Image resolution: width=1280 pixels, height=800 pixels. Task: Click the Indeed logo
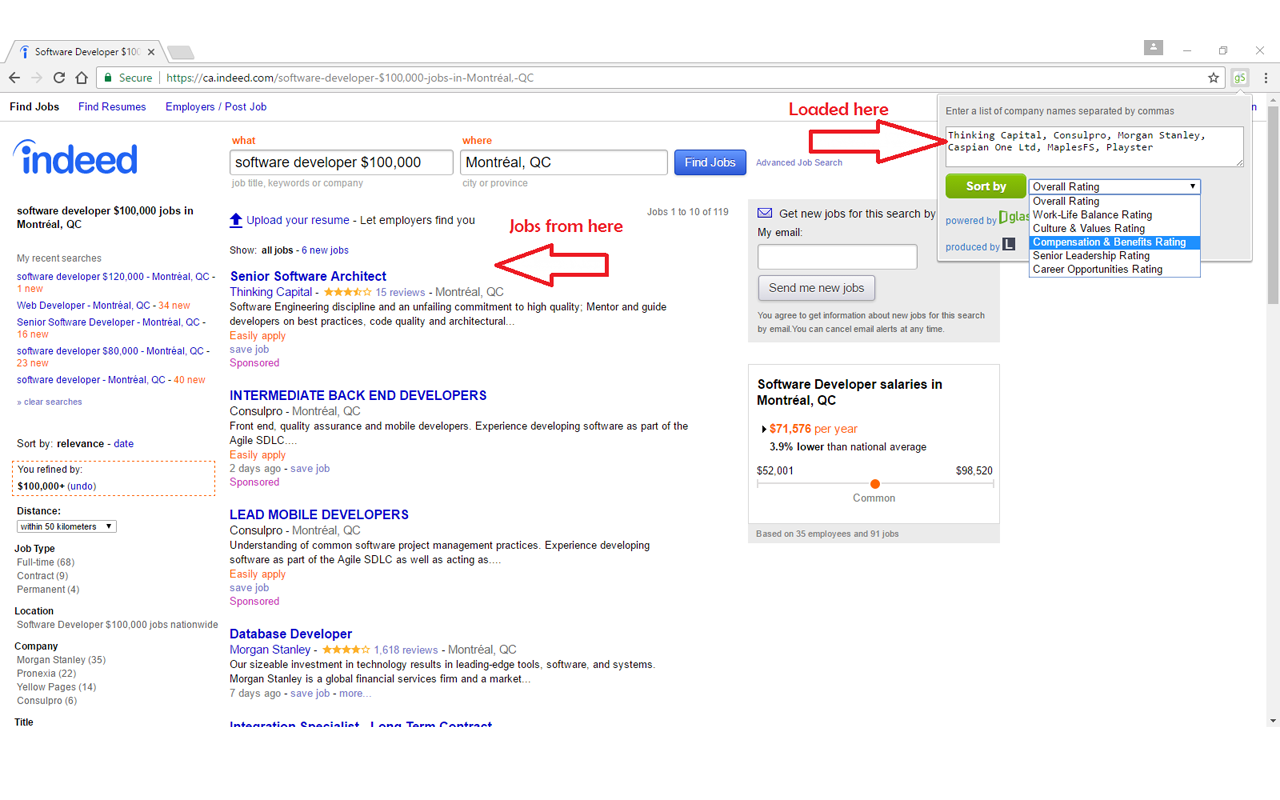[x=75, y=158]
